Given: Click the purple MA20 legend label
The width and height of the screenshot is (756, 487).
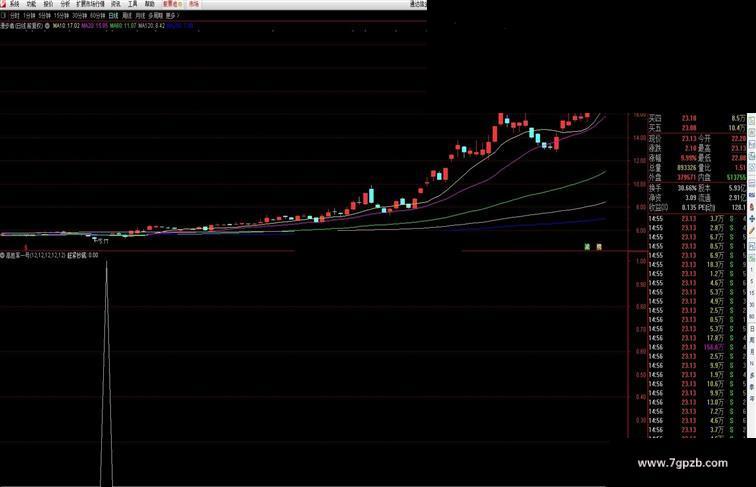Looking at the screenshot, I should coord(94,26).
